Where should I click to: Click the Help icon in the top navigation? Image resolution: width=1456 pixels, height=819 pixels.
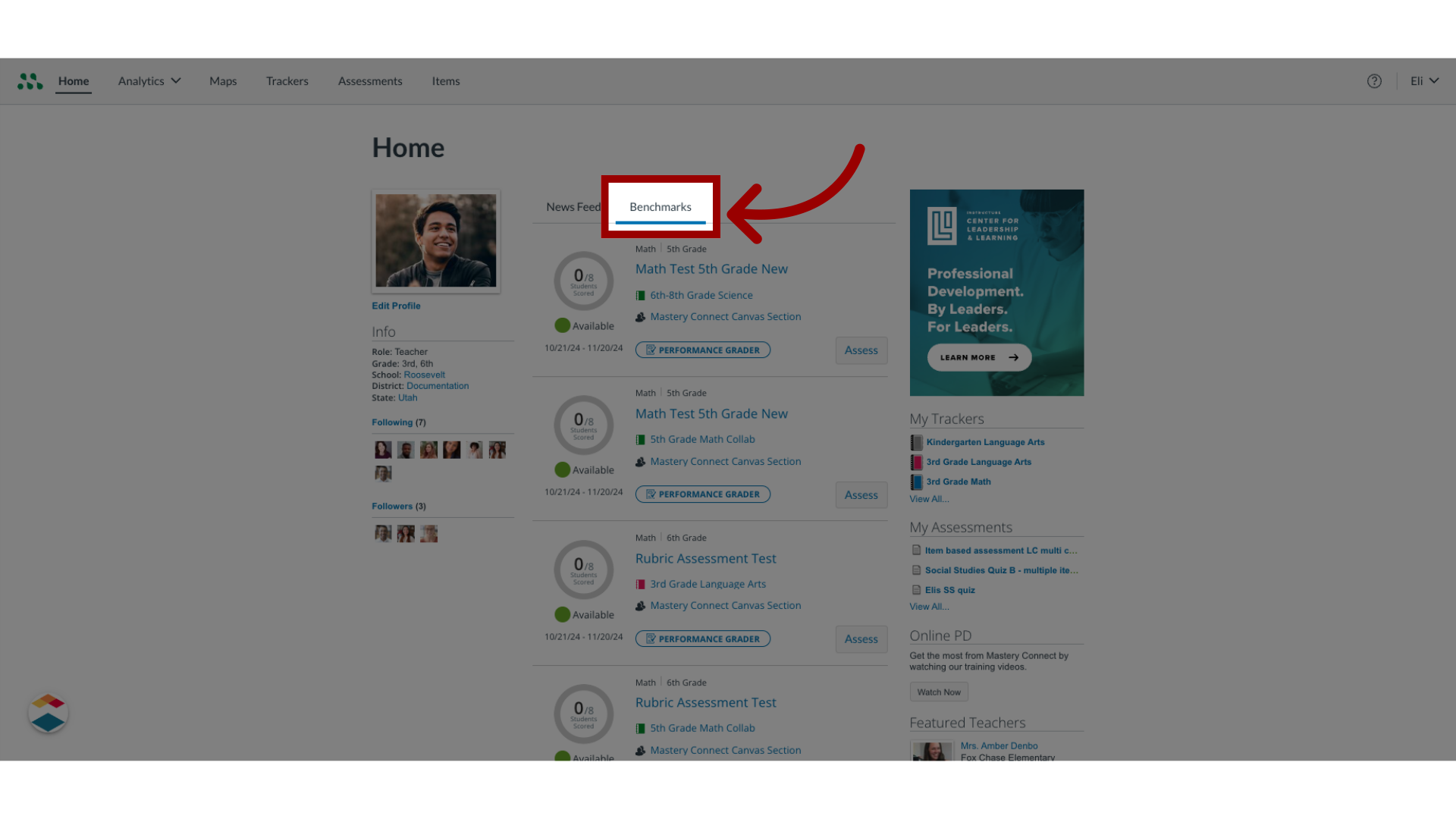[x=1374, y=80]
